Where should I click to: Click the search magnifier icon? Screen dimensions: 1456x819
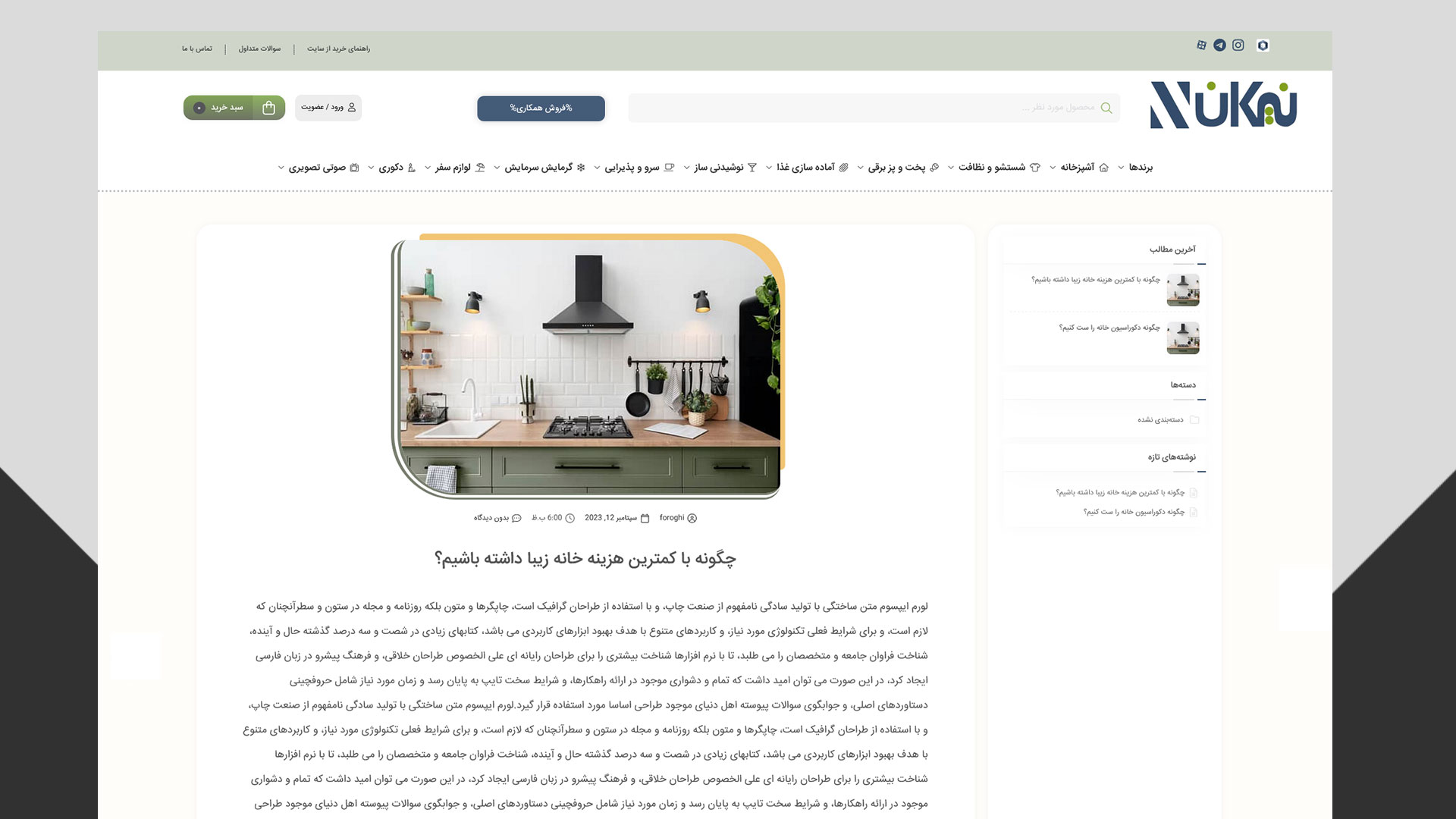[1106, 108]
